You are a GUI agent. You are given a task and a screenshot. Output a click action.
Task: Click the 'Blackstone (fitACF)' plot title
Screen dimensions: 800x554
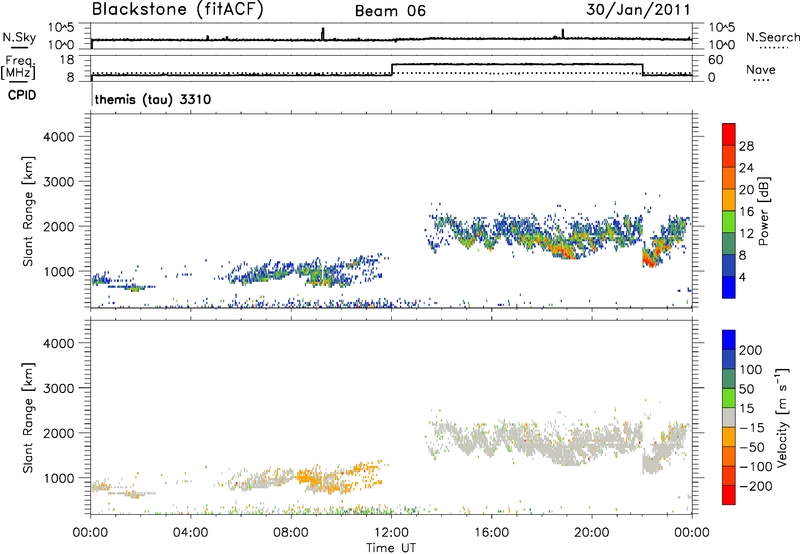pyautogui.click(x=177, y=9)
